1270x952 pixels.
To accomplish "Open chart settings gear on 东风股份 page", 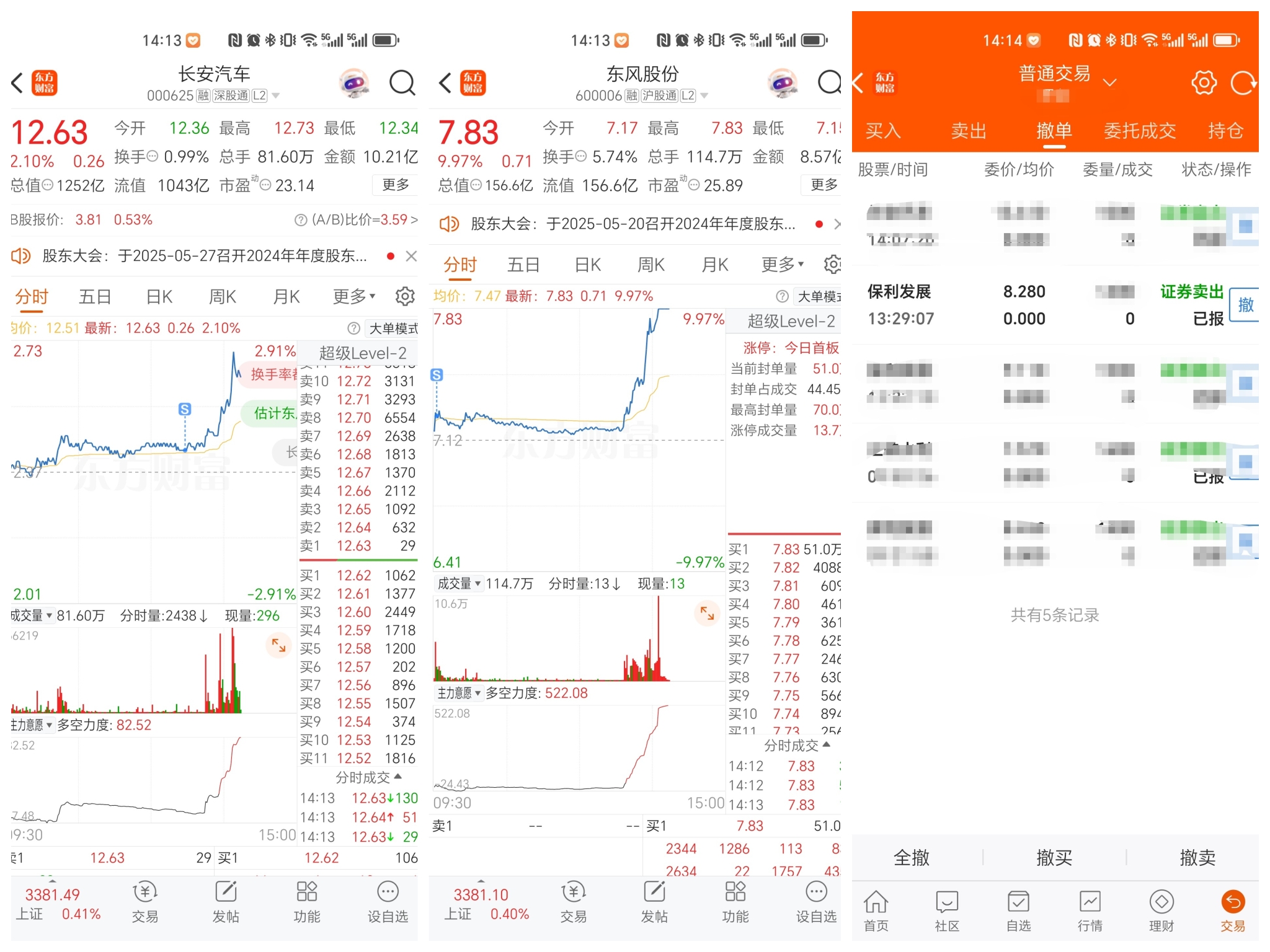I will pyautogui.click(x=832, y=265).
